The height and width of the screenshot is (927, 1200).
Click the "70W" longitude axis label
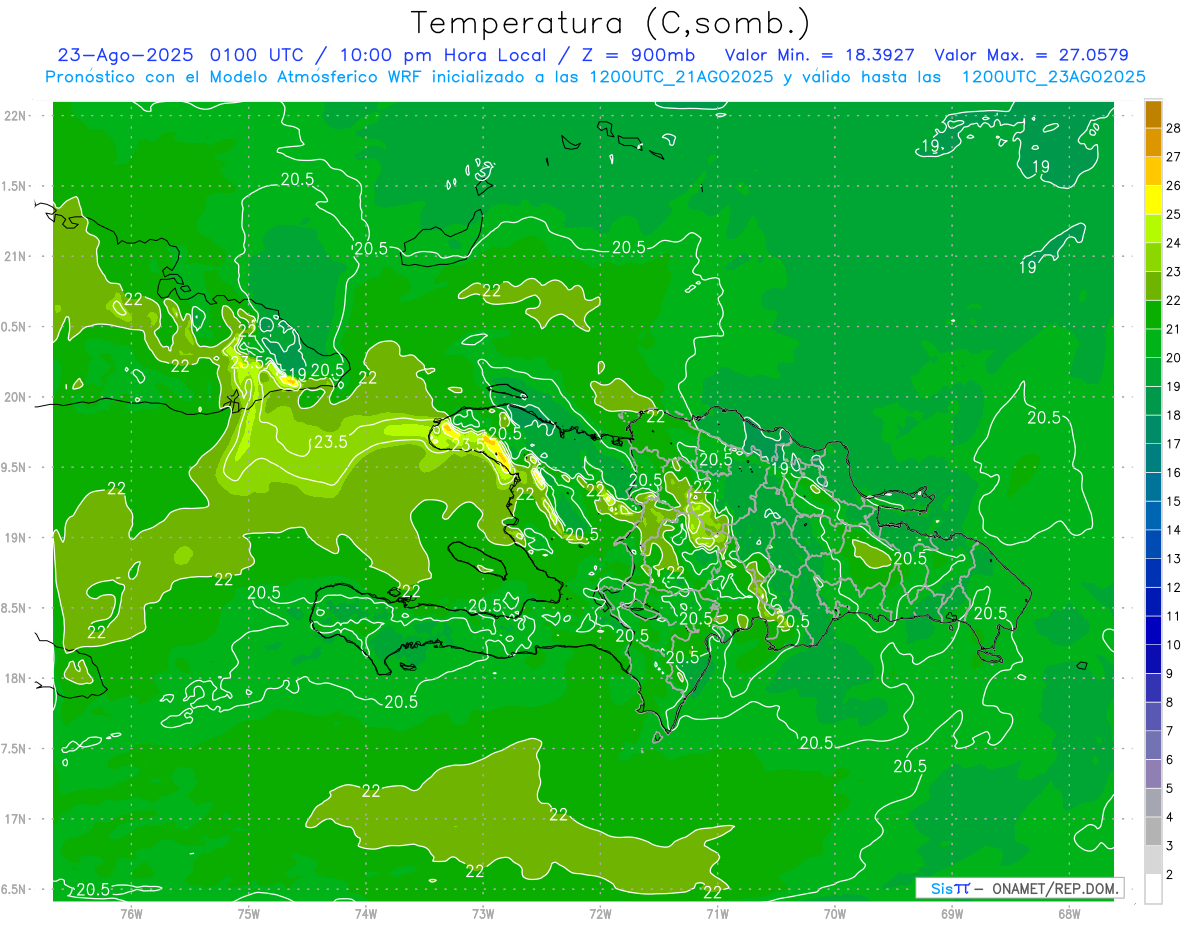835,913
